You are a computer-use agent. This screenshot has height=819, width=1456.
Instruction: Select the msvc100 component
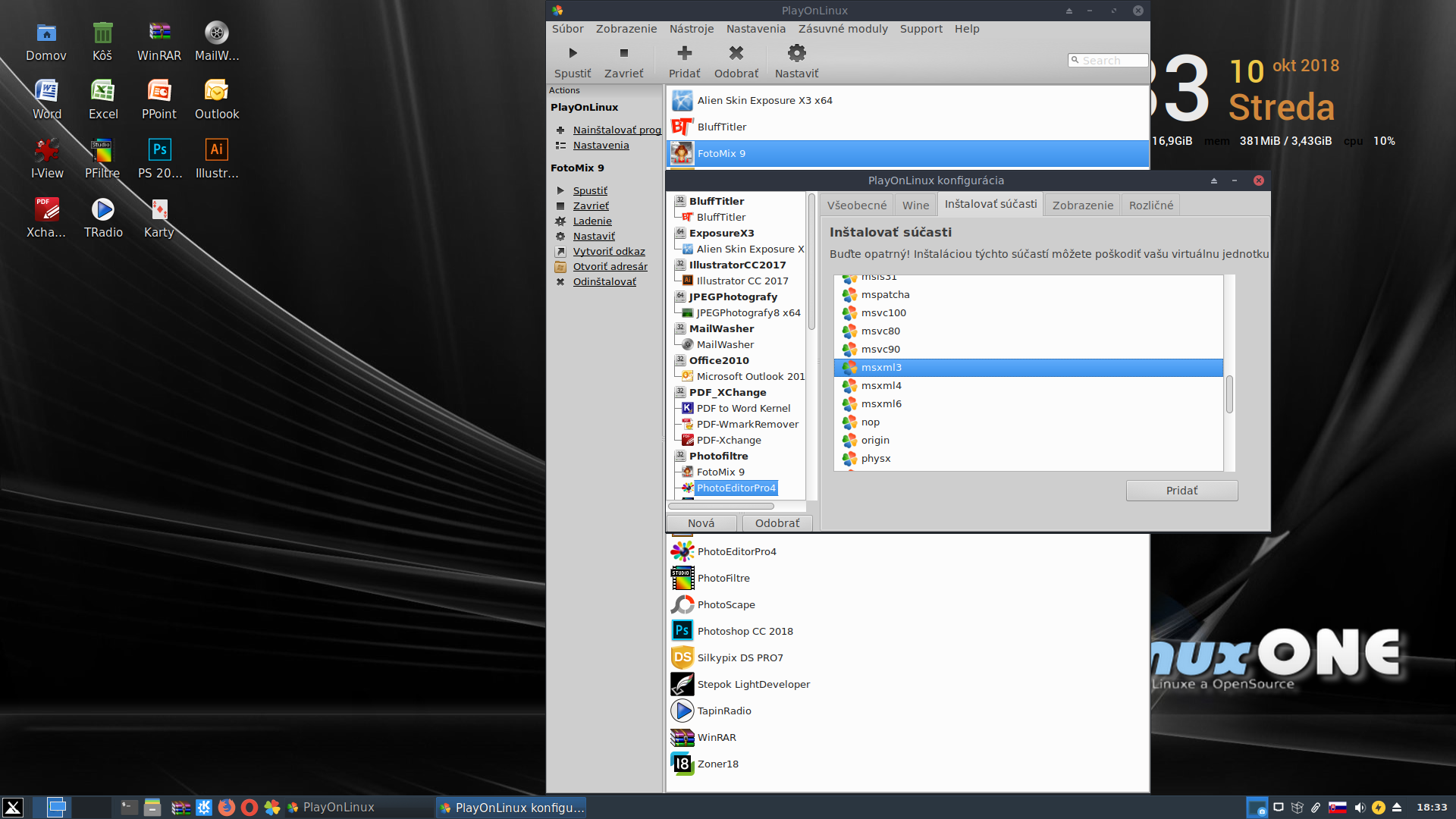pyautogui.click(x=1028, y=313)
